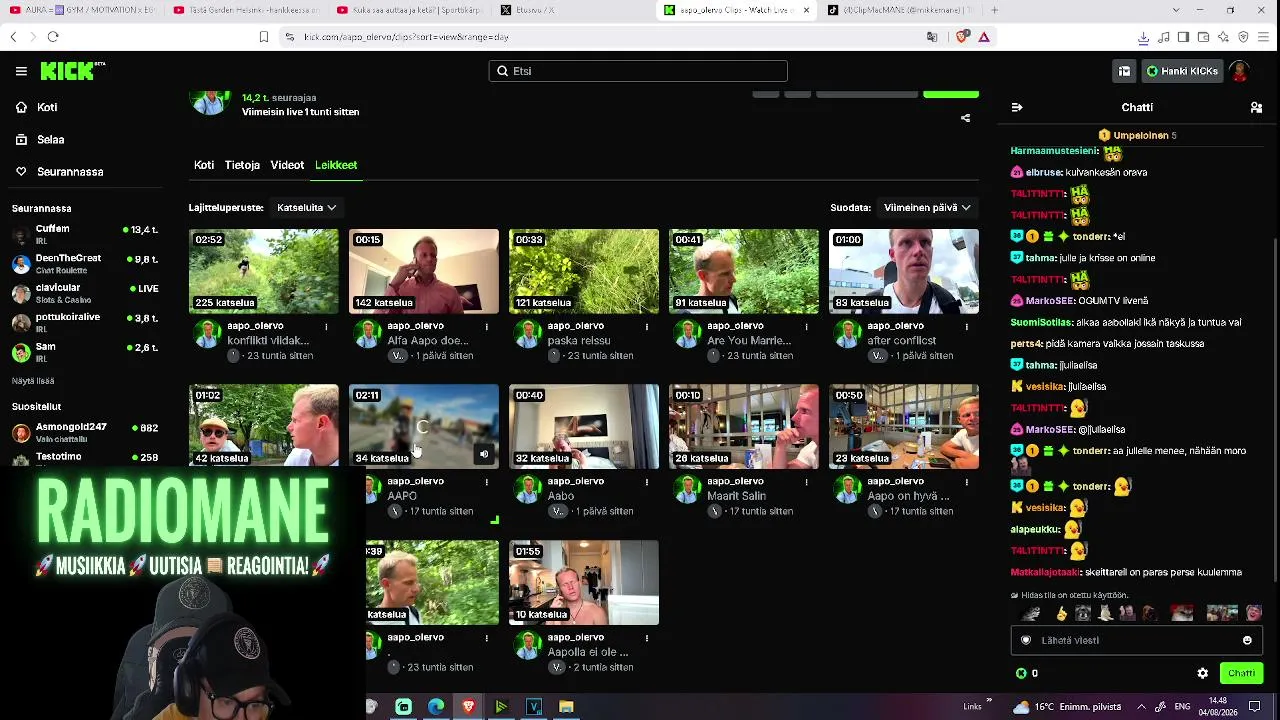1280x720 pixels.
Task: Open Suodata Viimeinen päivä filter dropdown
Action: coord(927,207)
